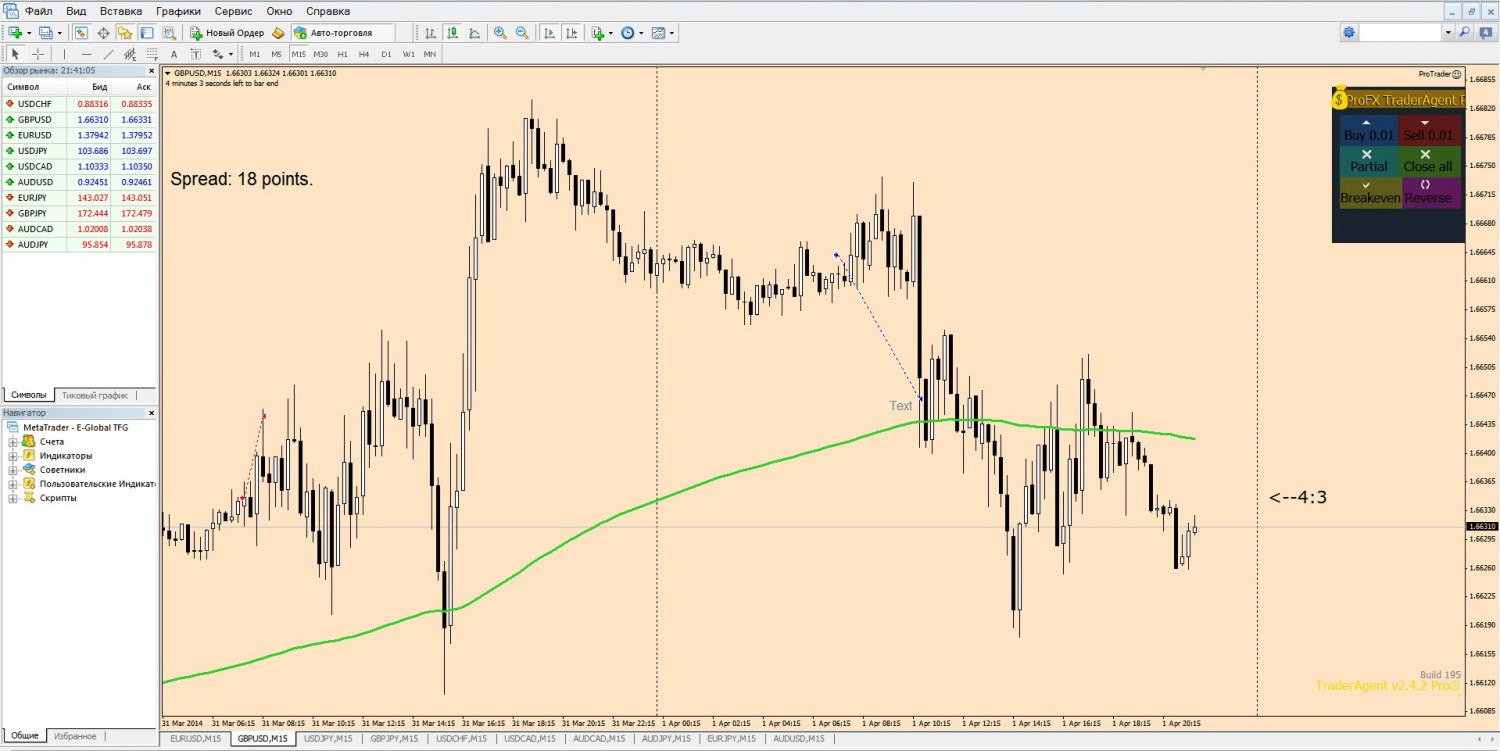The image size is (1500, 751).
Task: Open MetaEditor yellow book icon
Action: tap(279, 33)
